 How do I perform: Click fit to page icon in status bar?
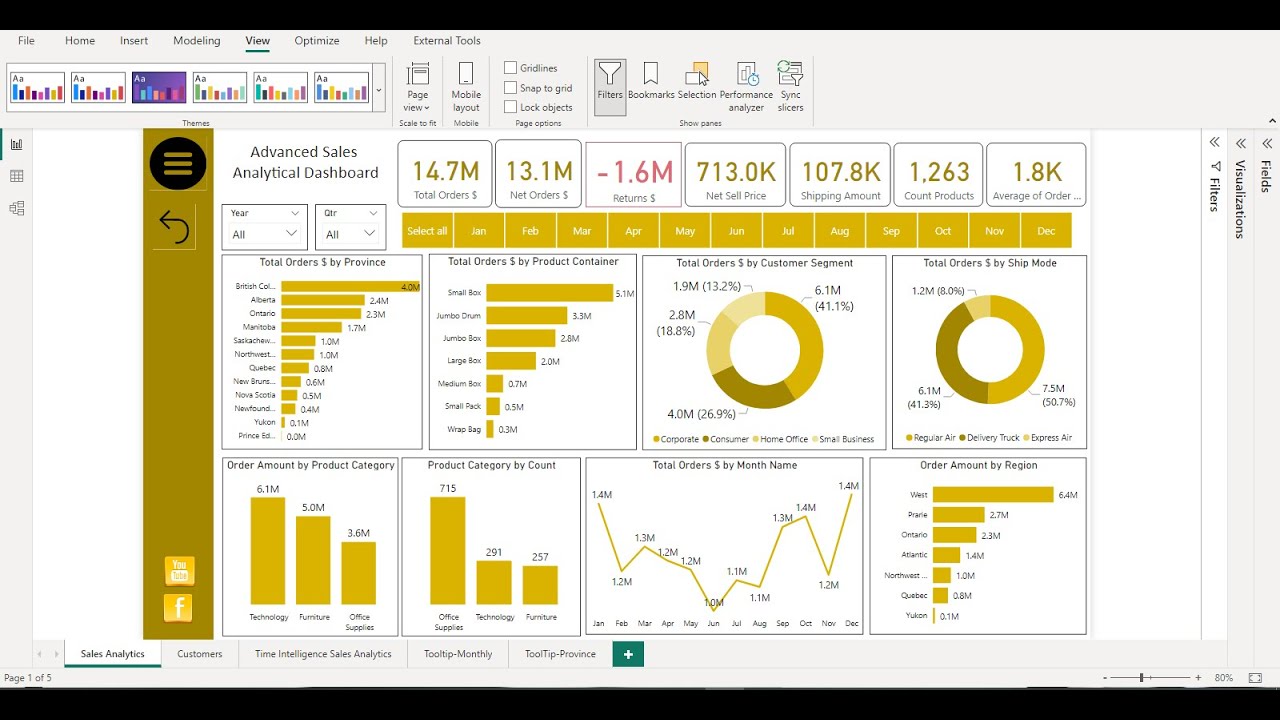click(x=1255, y=678)
